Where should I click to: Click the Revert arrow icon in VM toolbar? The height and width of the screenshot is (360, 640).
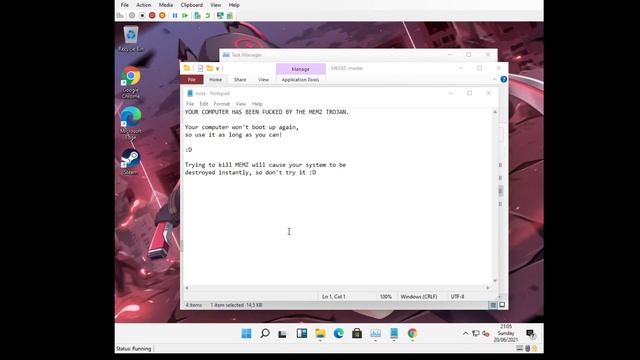click(208, 16)
